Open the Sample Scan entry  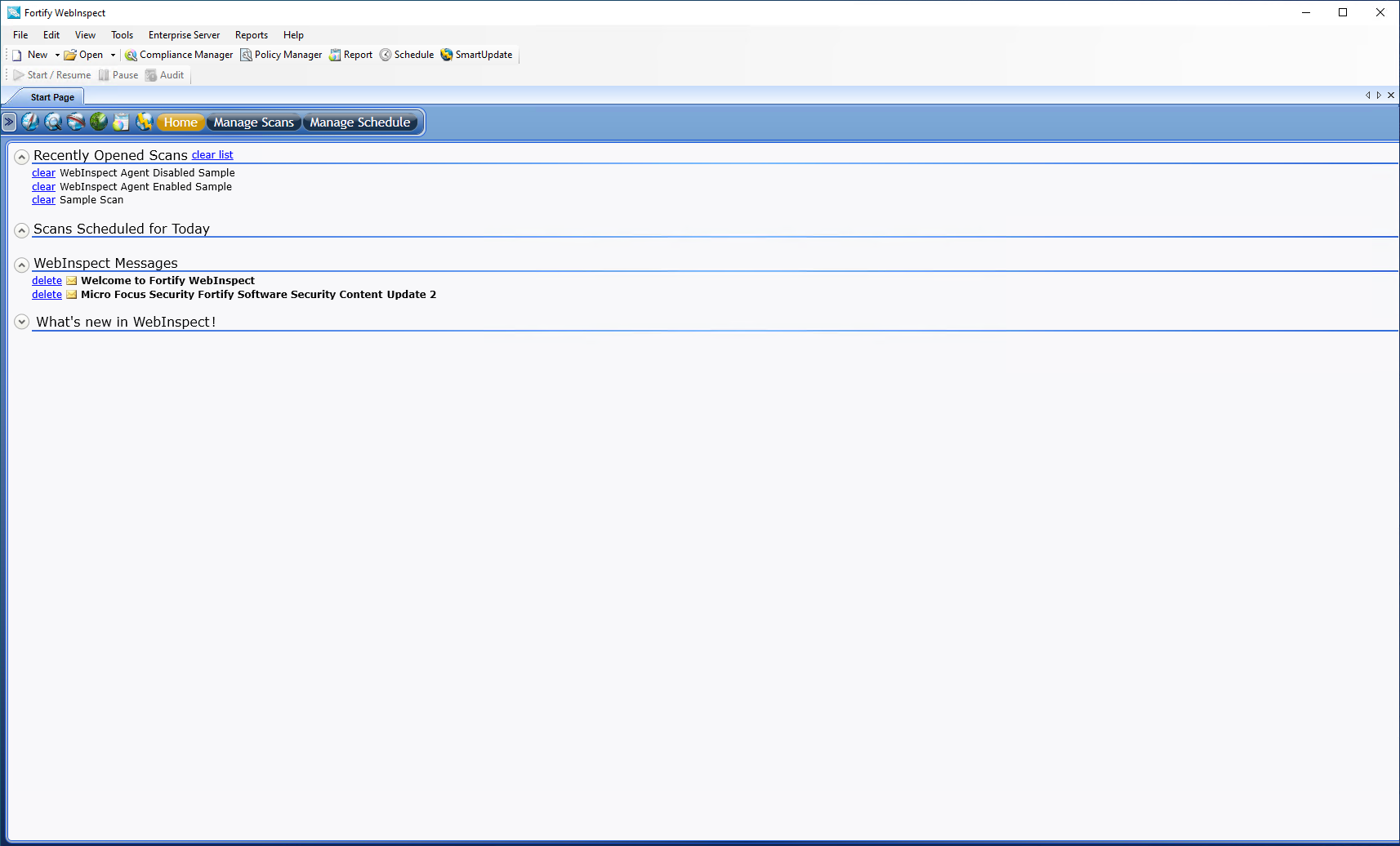click(91, 200)
